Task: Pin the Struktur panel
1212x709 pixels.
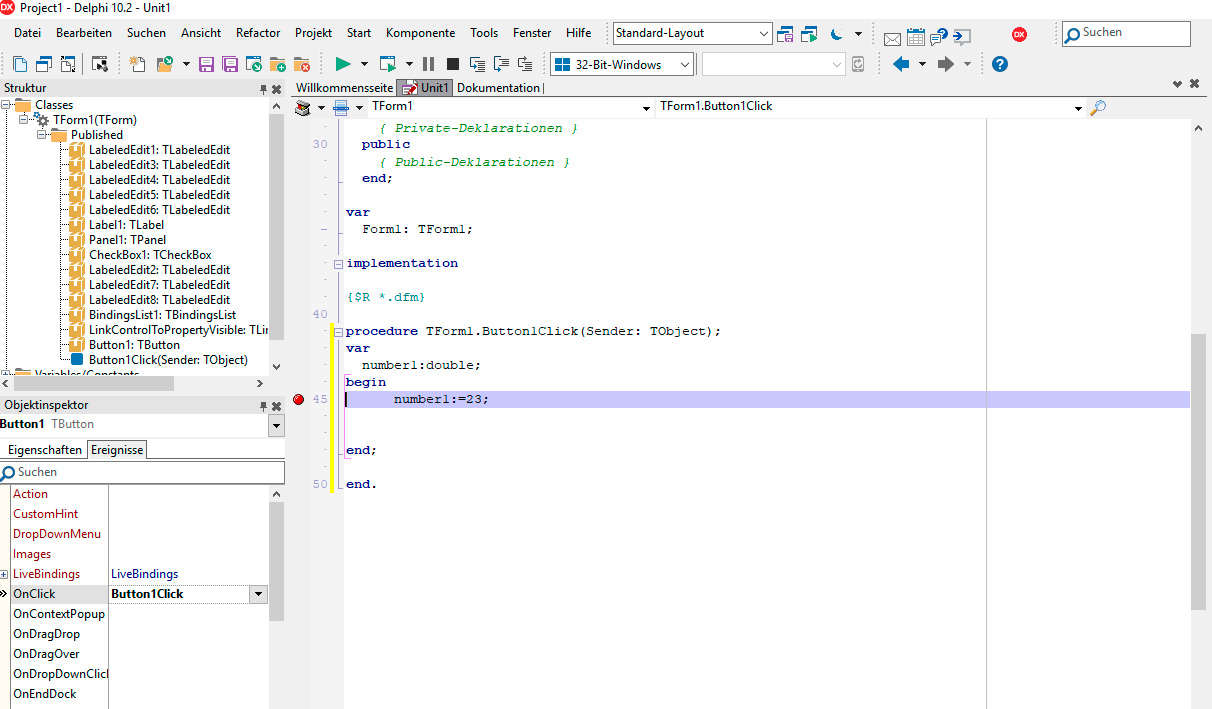Action: coord(264,89)
